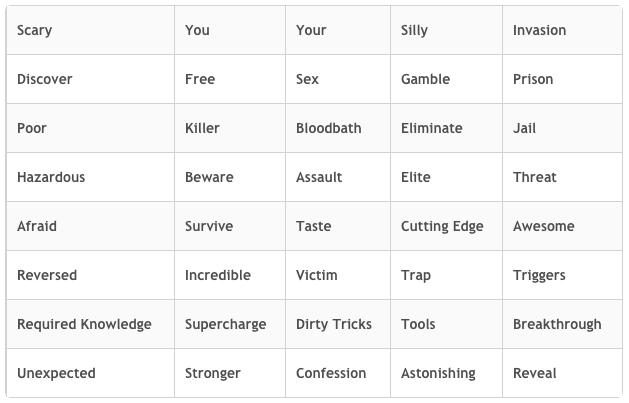The width and height of the screenshot is (629, 403).
Task: Click the "Prison" cell text
Action: (x=533, y=79)
